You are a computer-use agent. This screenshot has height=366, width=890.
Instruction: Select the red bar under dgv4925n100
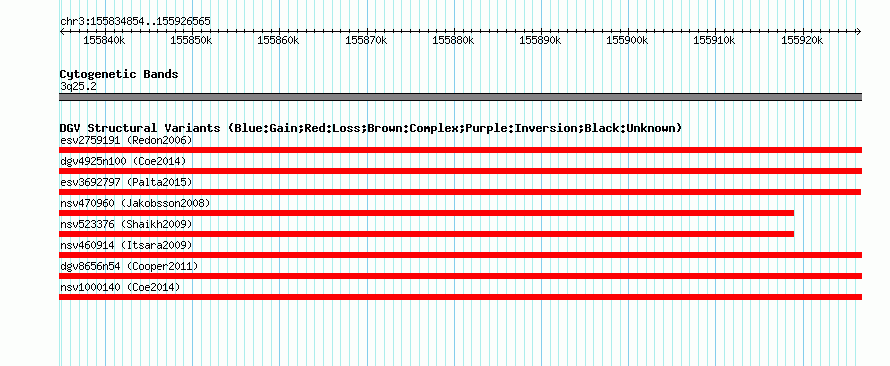tap(460, 171)
